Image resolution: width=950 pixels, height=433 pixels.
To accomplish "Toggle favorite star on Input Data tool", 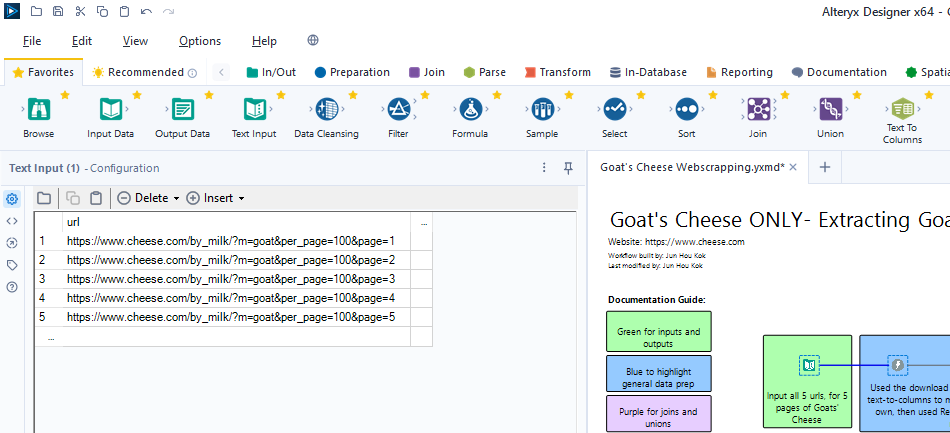I will tap(137, 95).
